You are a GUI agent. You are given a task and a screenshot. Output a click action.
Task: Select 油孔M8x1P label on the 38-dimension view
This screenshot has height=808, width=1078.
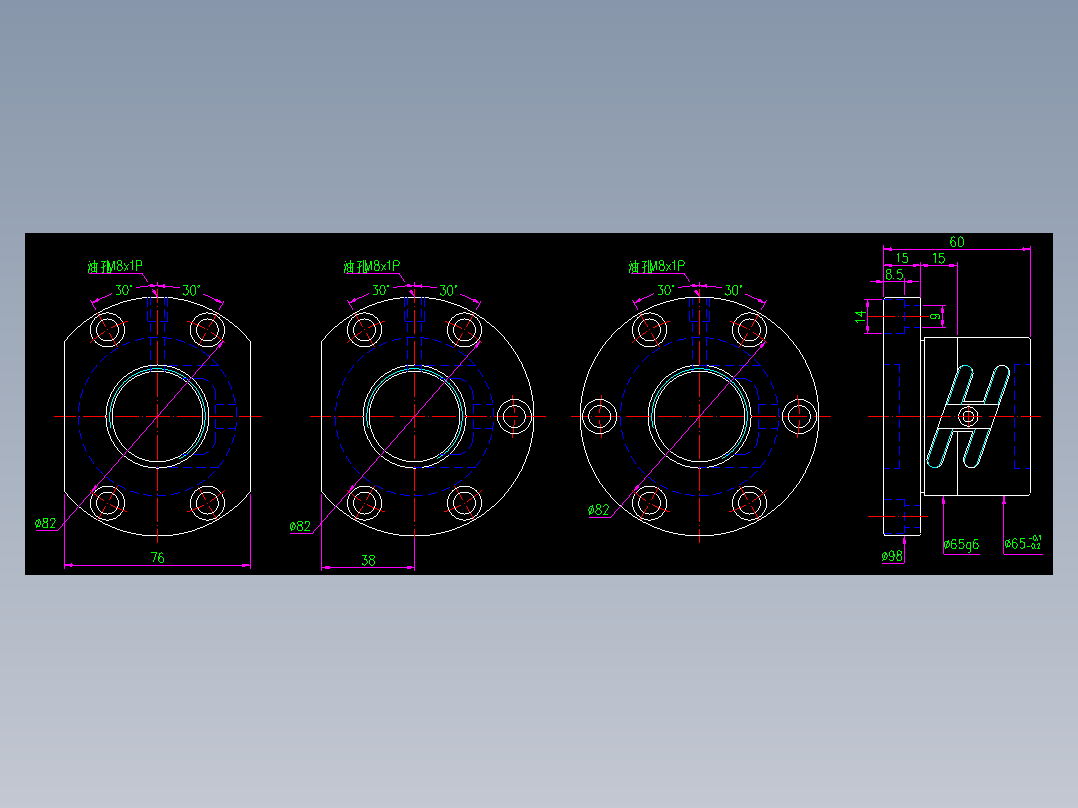click(372, 267)
